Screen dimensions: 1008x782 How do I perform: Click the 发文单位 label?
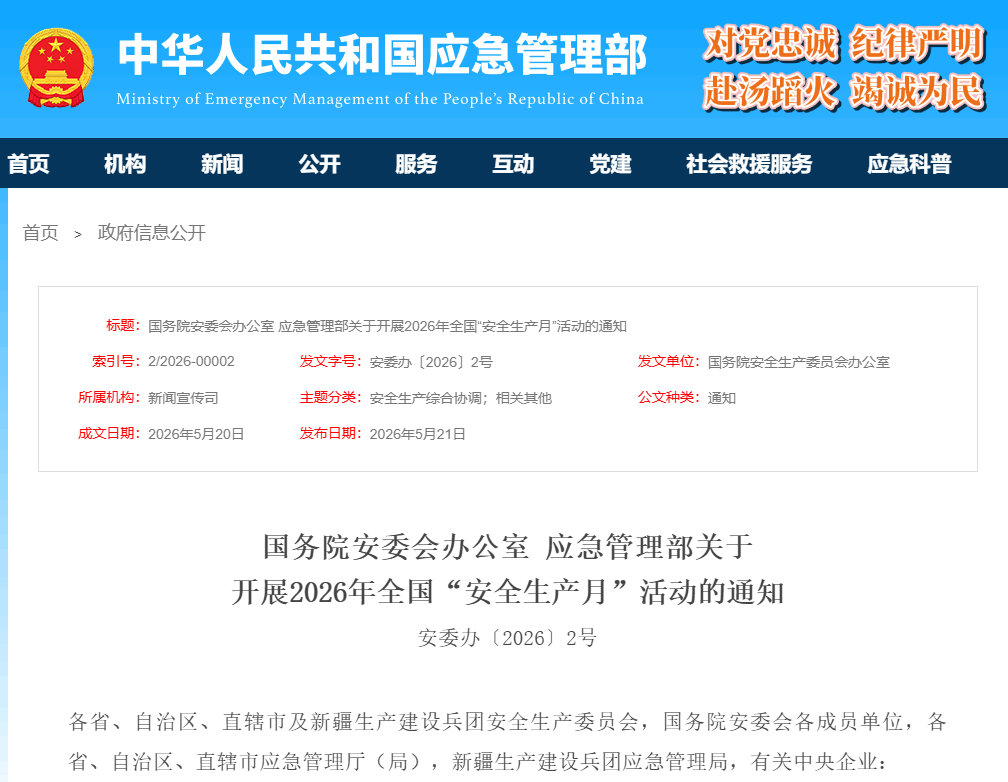pos(669,361)
